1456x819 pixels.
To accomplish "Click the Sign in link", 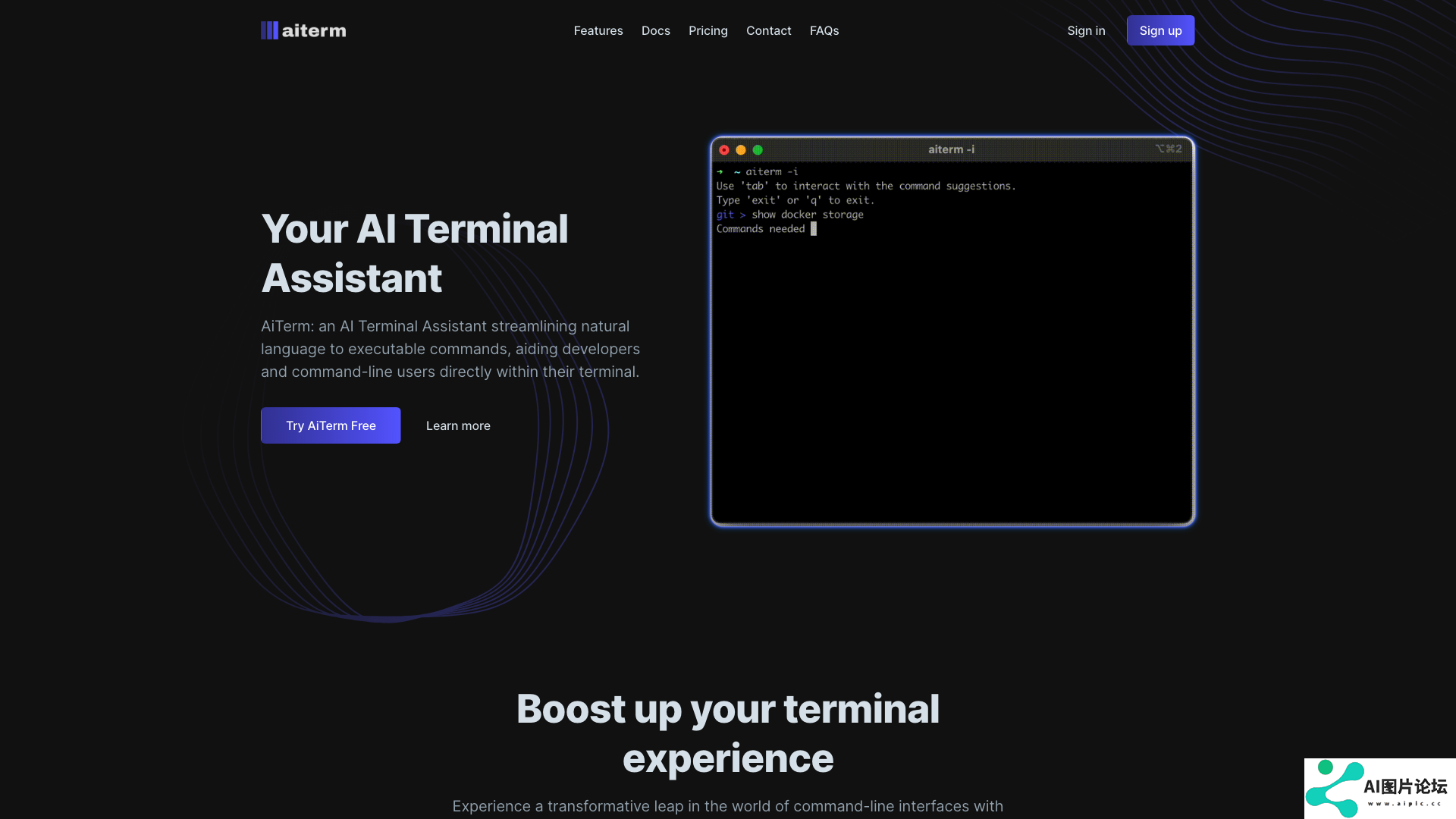I will [x=1086, y=30].
